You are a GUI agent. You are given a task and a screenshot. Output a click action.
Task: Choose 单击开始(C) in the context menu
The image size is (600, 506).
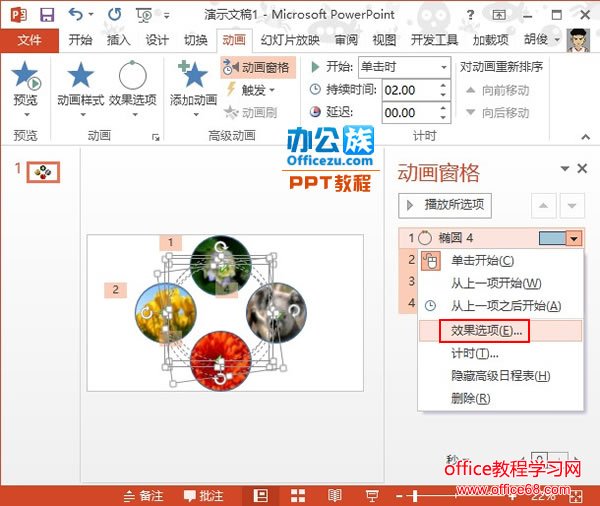501,261
